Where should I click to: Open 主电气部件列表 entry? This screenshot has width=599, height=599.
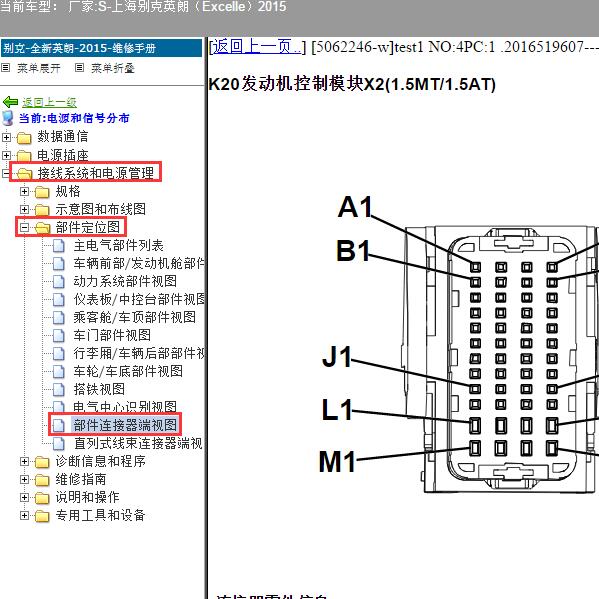coord(118,246)
